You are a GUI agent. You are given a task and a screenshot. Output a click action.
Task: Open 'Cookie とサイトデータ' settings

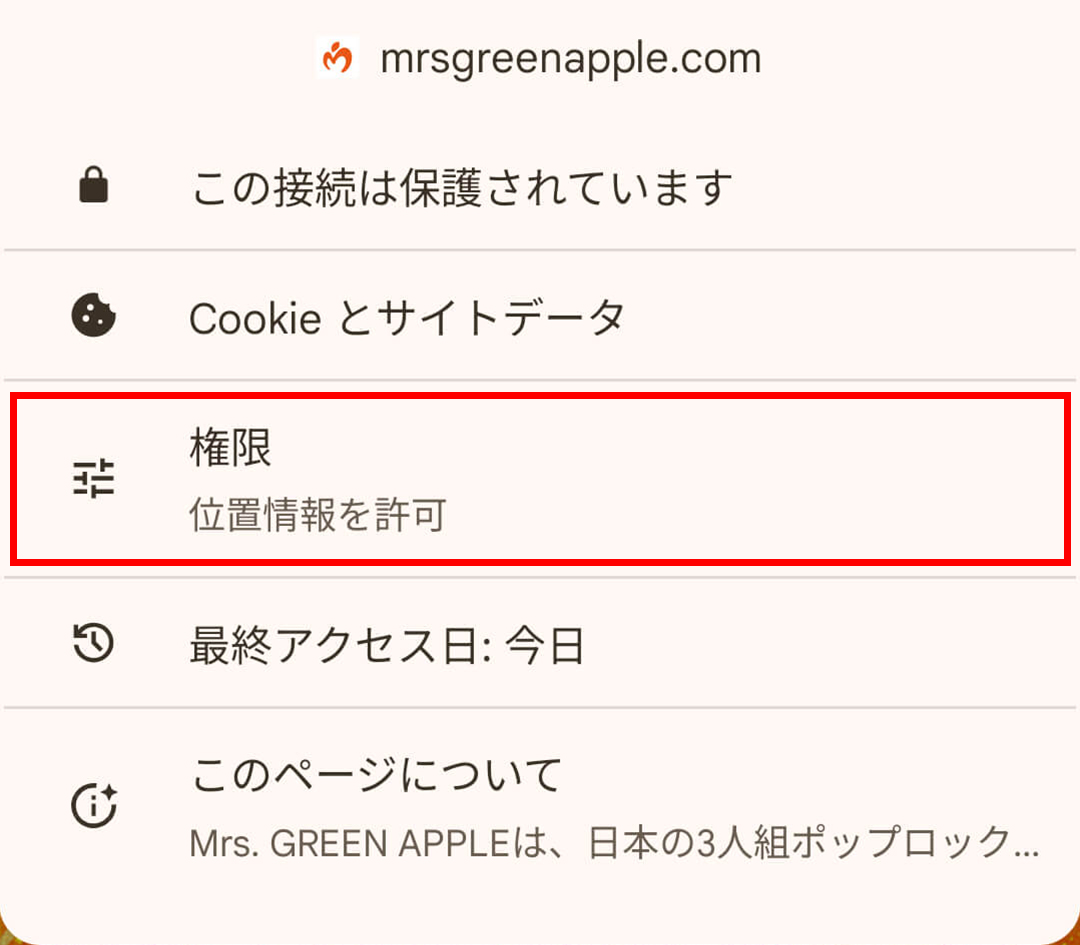pos(407,319)
